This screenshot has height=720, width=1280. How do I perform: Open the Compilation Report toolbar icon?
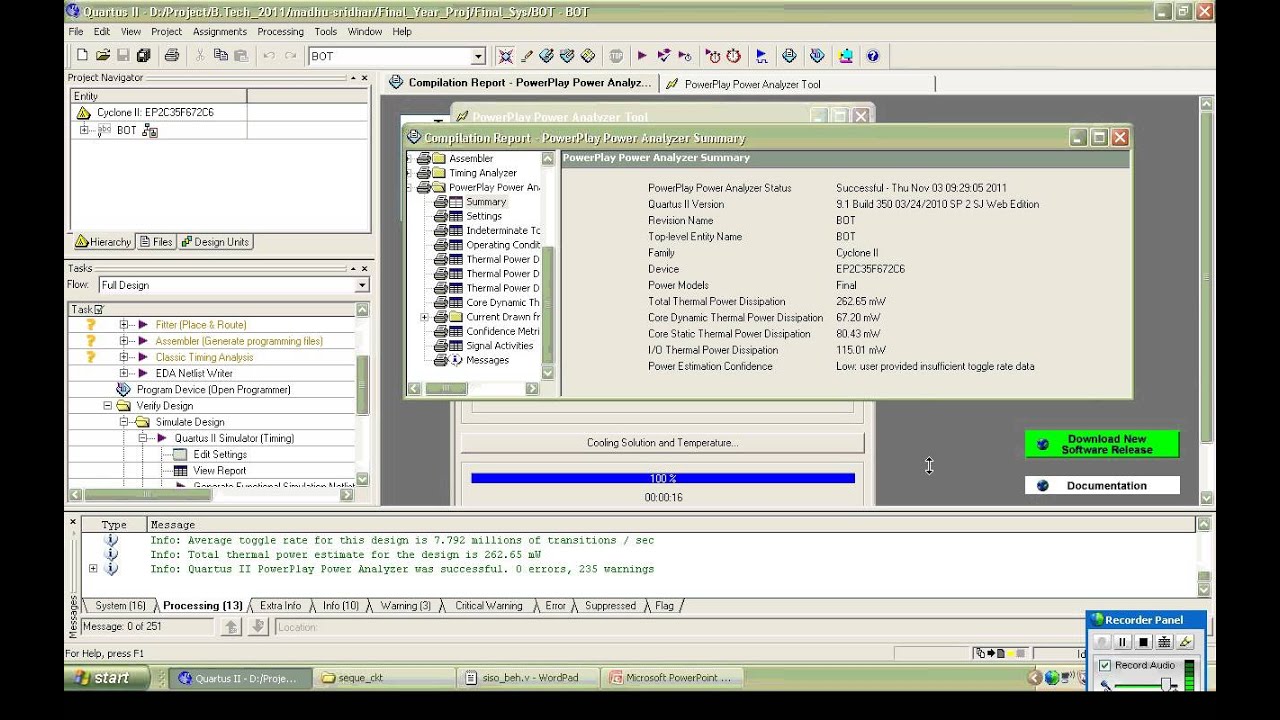coord(789,56)
